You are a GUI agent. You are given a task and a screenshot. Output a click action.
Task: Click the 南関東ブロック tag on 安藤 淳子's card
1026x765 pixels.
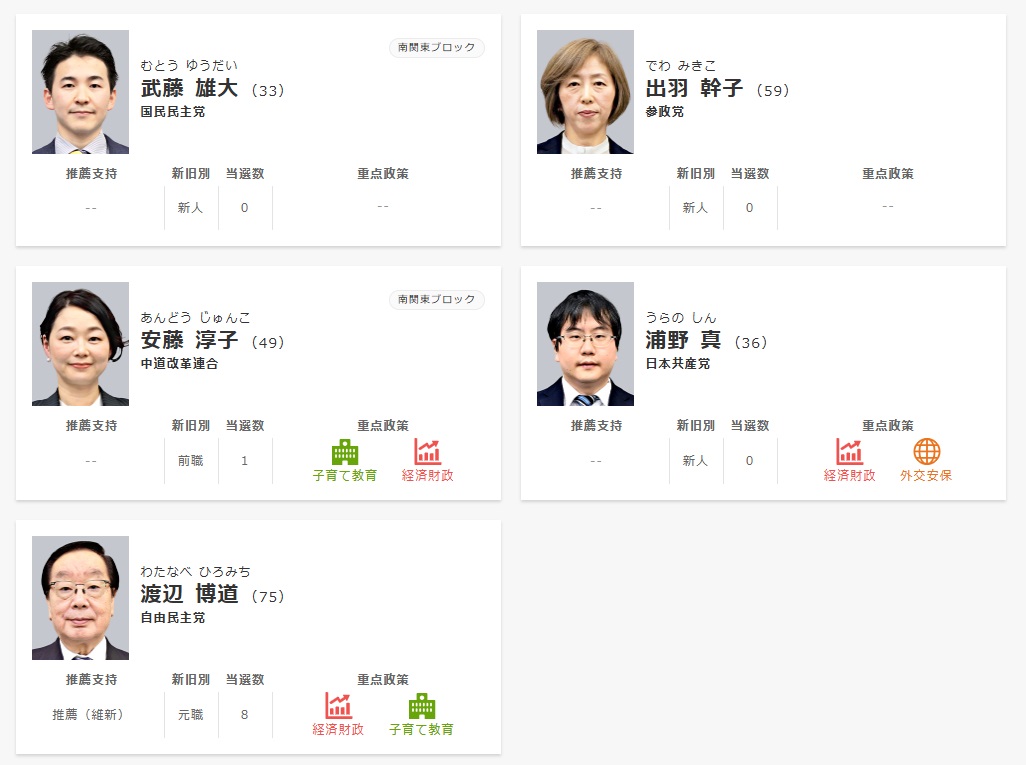click(436, 299)
